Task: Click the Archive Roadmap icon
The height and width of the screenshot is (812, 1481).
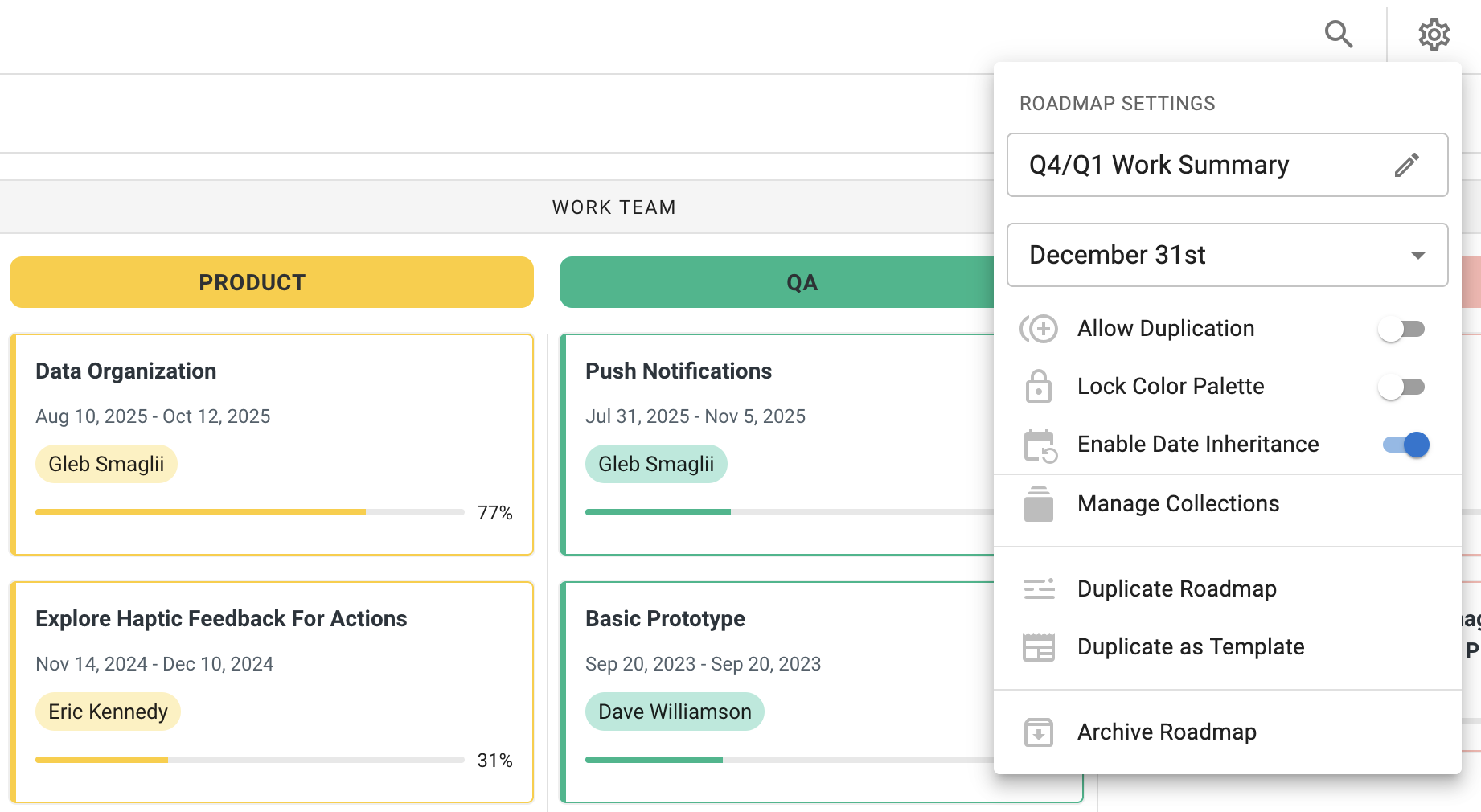Action: pos(1039,732)
